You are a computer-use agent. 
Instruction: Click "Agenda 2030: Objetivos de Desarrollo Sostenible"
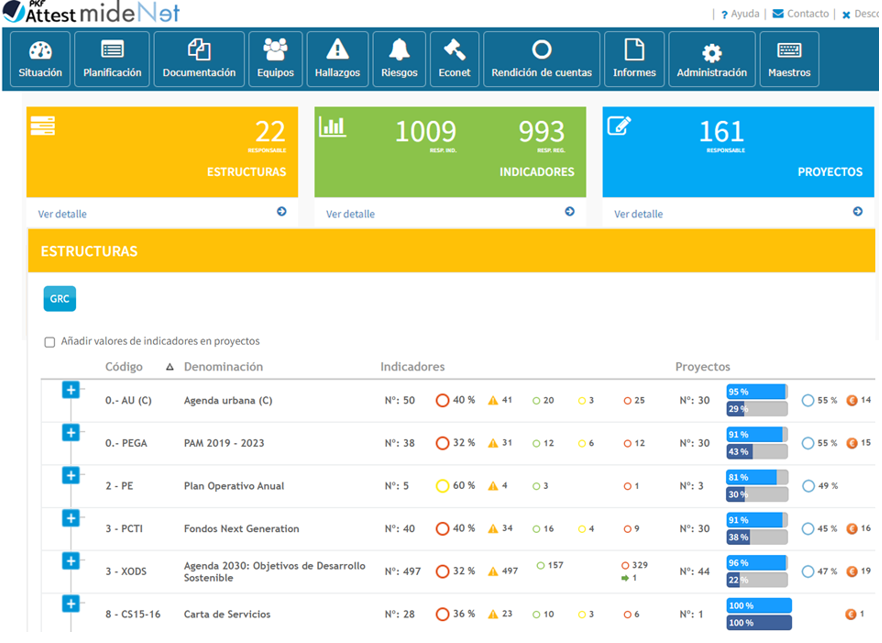point(274,572)
